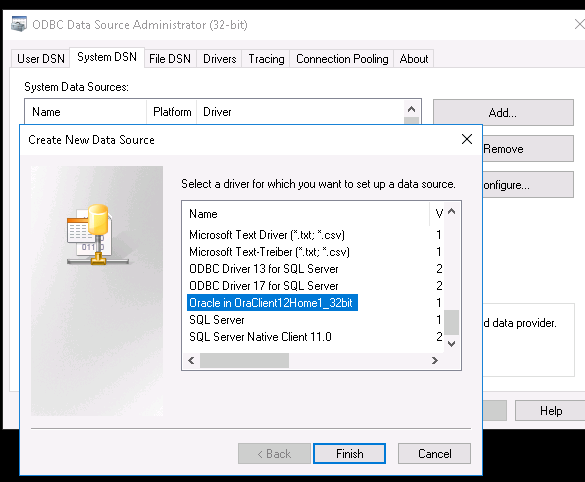
Task: Switch to the User DSN tab
Action: [x=41, y=59]
